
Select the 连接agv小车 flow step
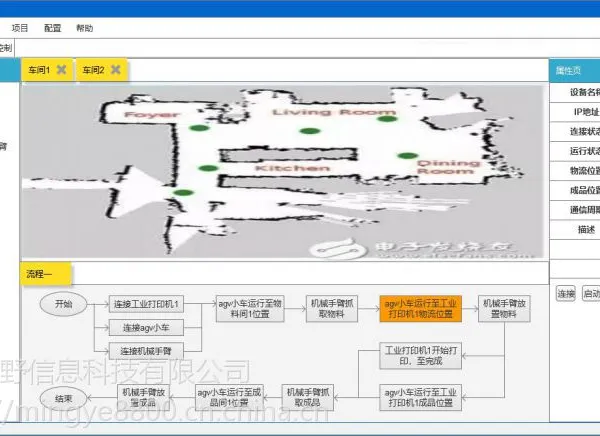pos(146,328)
